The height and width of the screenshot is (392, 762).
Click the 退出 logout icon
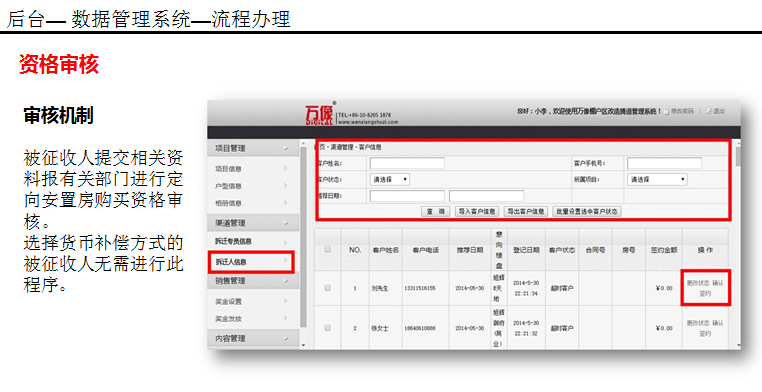[709, 111]
